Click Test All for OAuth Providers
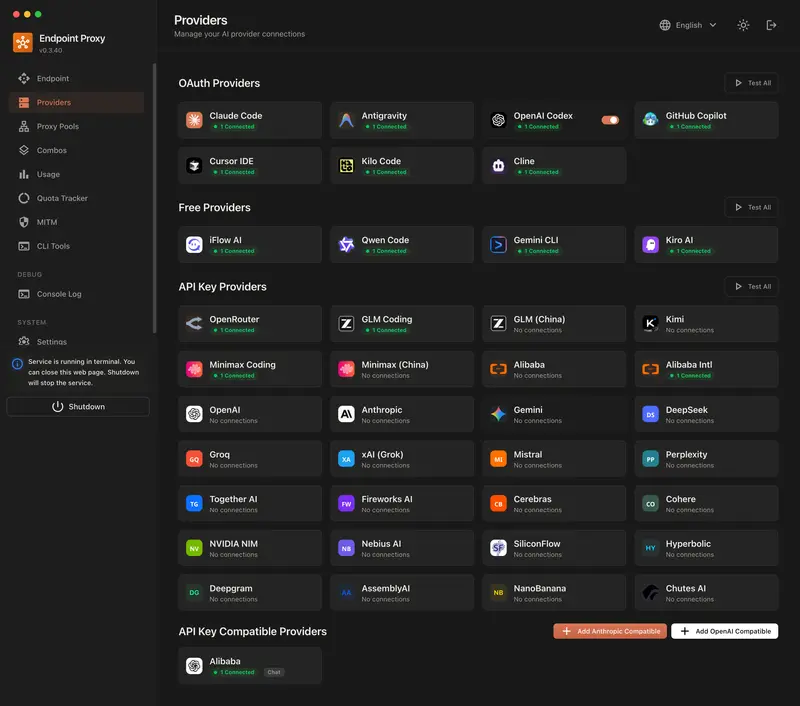 tap(752, 83)
